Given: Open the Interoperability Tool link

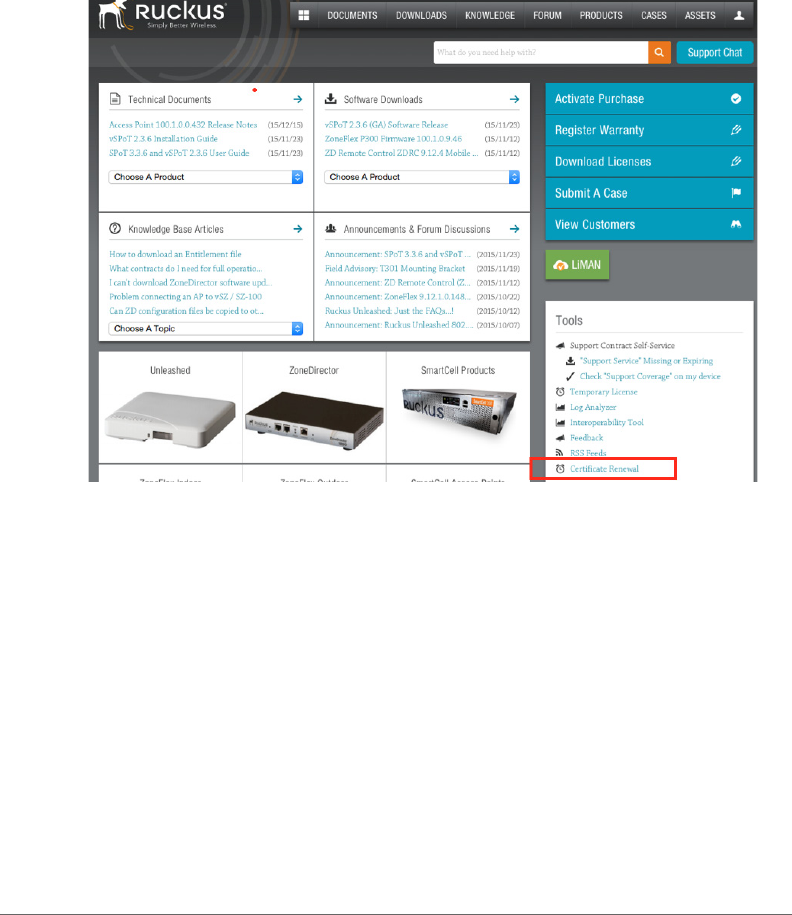Looking at the screenshot, I should (606, 422).
